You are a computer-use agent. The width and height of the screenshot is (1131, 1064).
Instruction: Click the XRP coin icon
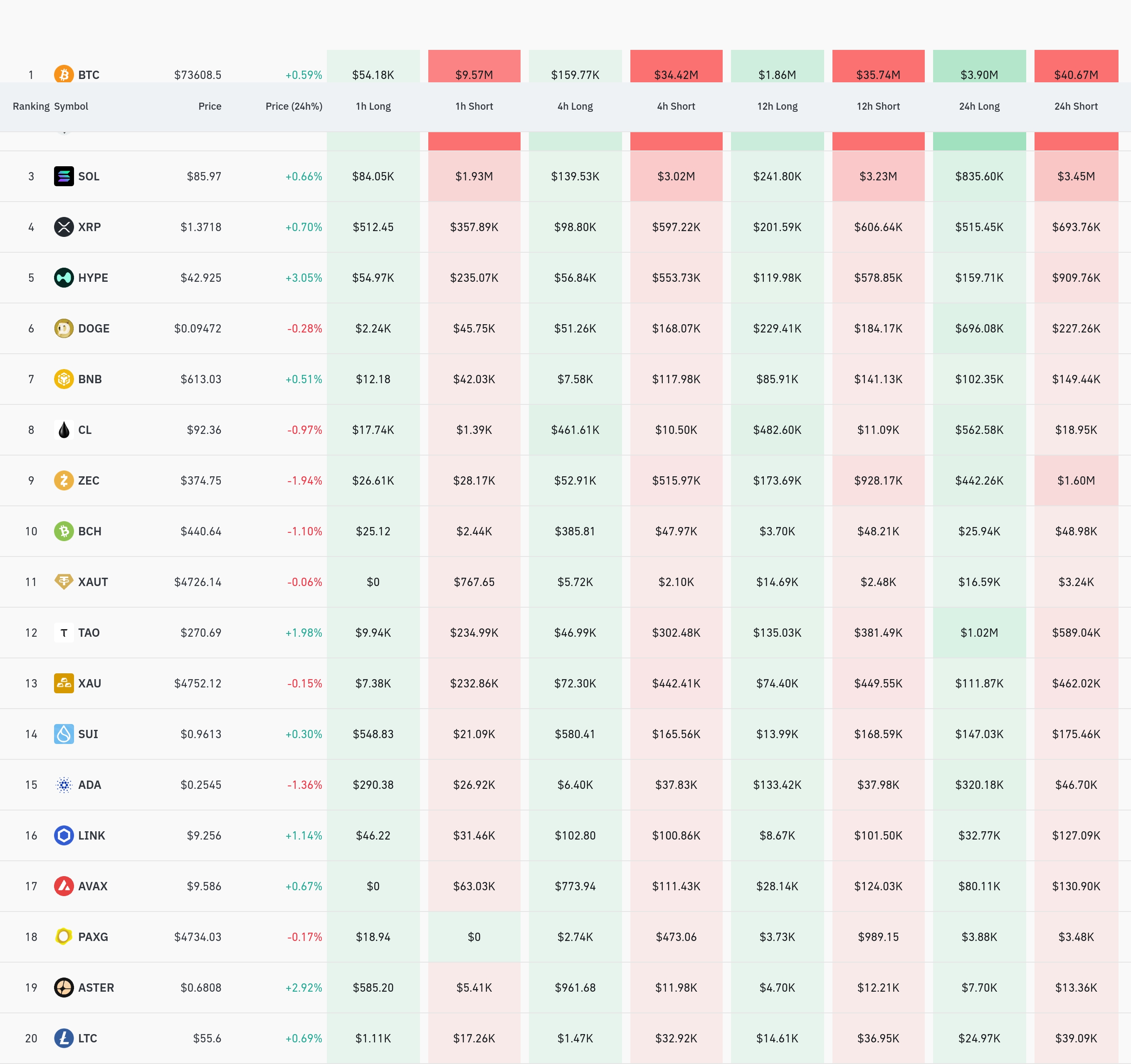click(x=64, y=227)
